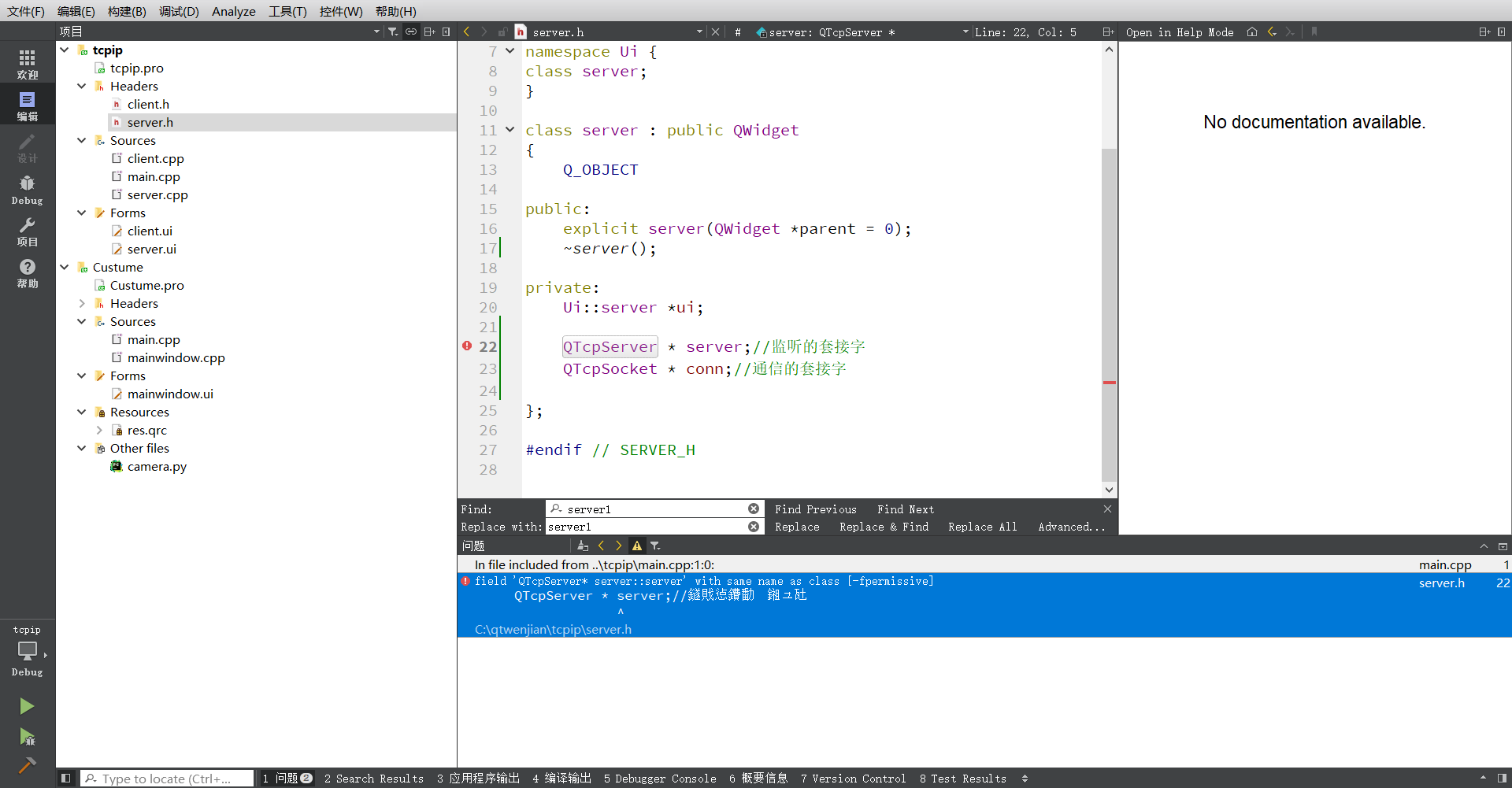Toggle the show warnings button in issues pane

tap(637, 546)
